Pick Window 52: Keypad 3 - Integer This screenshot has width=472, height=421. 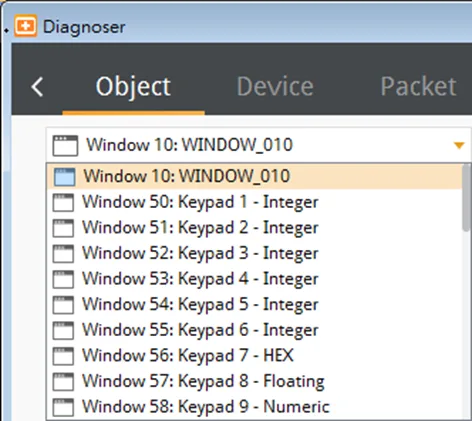(x=254, y=254)
